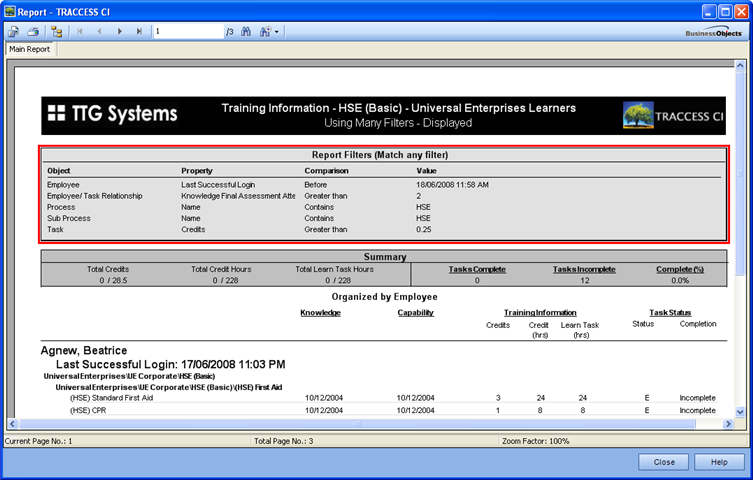753x480 pixels.
Task: Toggle the group tree icon
Action: point(57,32)
